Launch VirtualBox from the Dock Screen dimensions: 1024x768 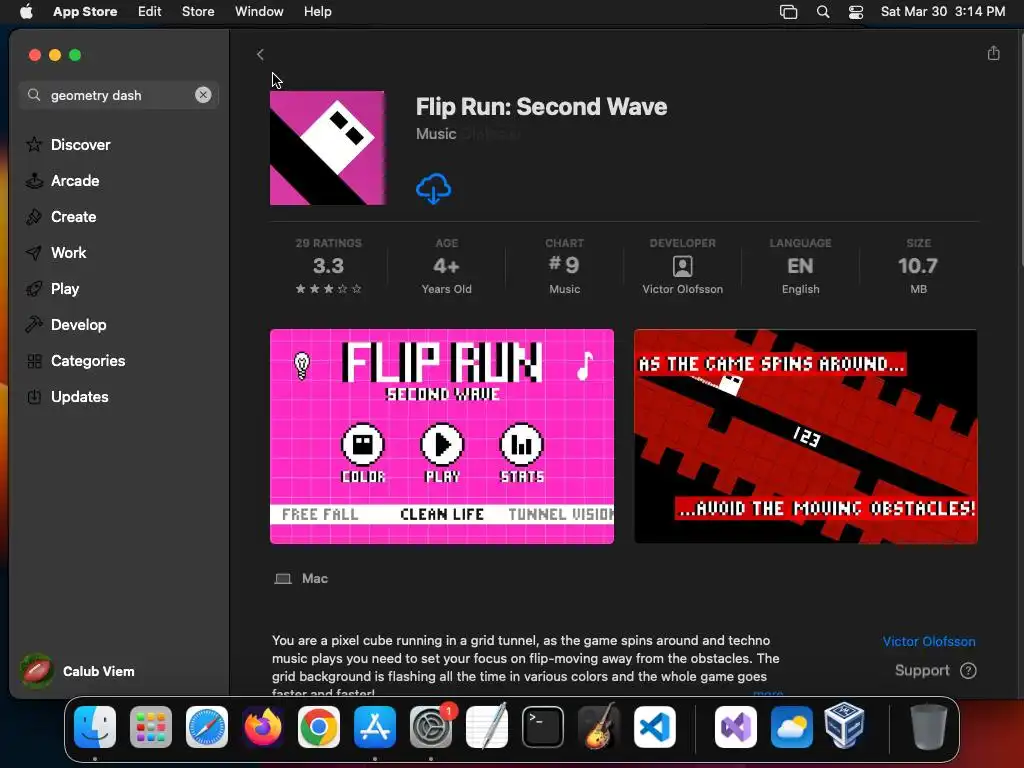point(845,726)
